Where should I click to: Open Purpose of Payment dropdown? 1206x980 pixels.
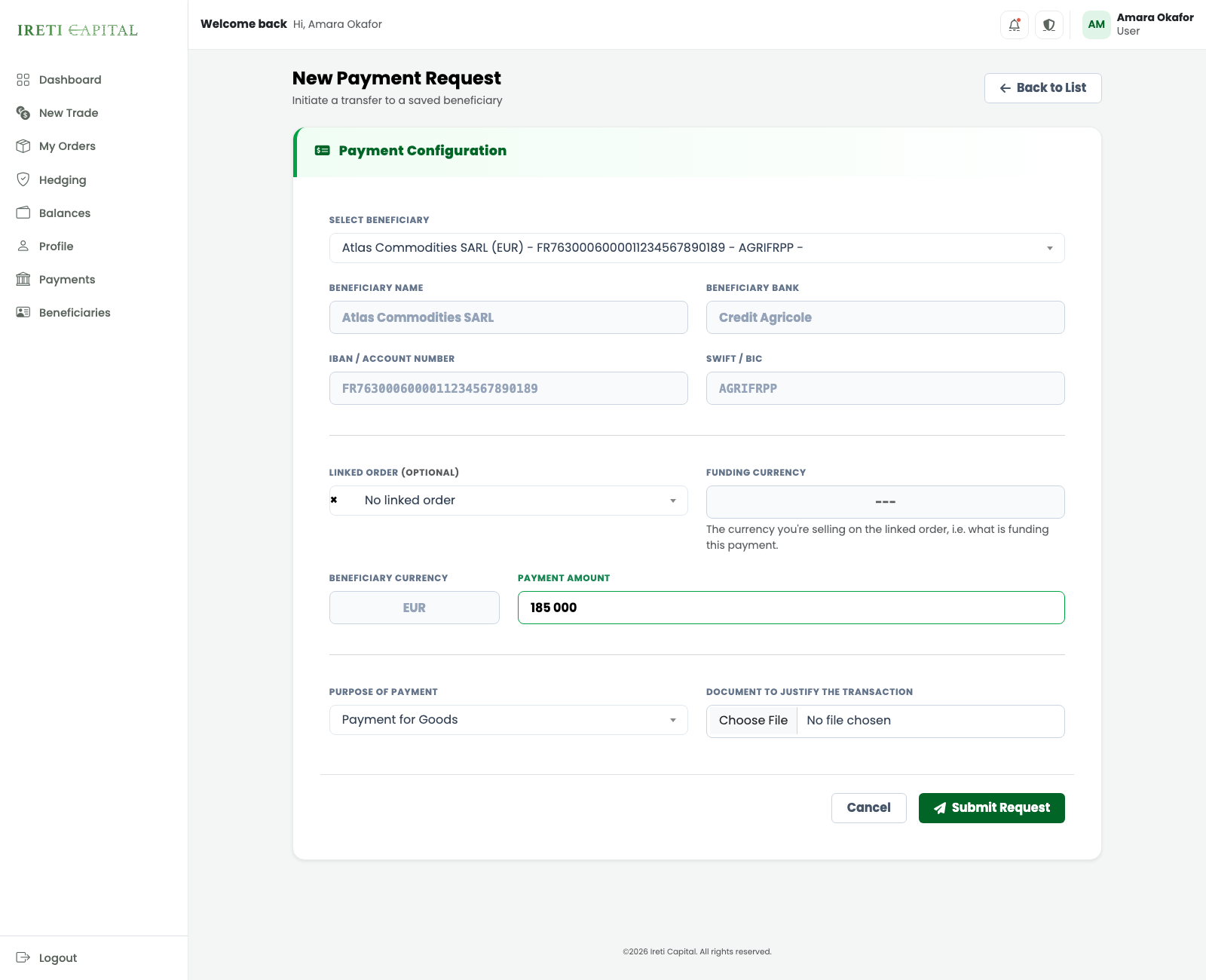[x=508, y=720]
